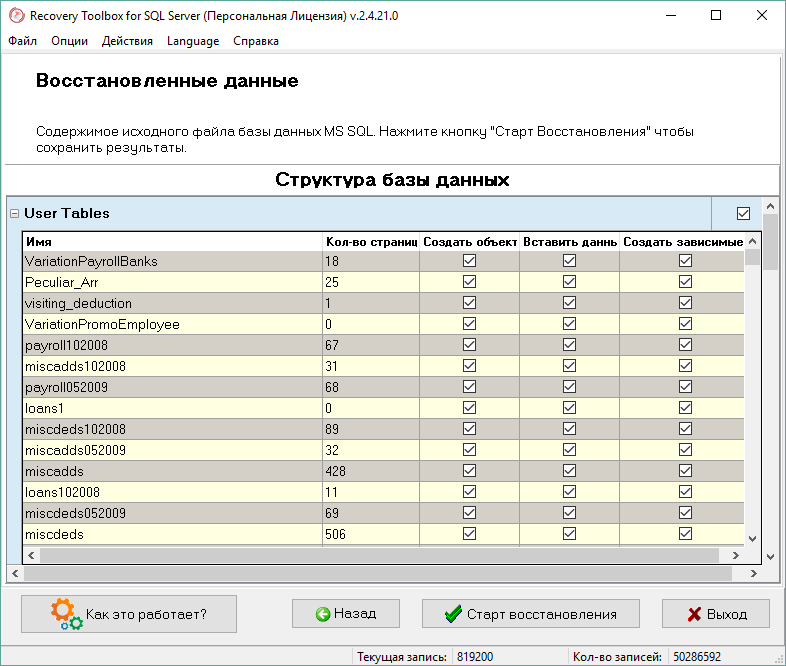Image resolution: width=786 pixels, height=666 pixels.
Task: Click the red X exit icon
Action: tap(694, 614)
